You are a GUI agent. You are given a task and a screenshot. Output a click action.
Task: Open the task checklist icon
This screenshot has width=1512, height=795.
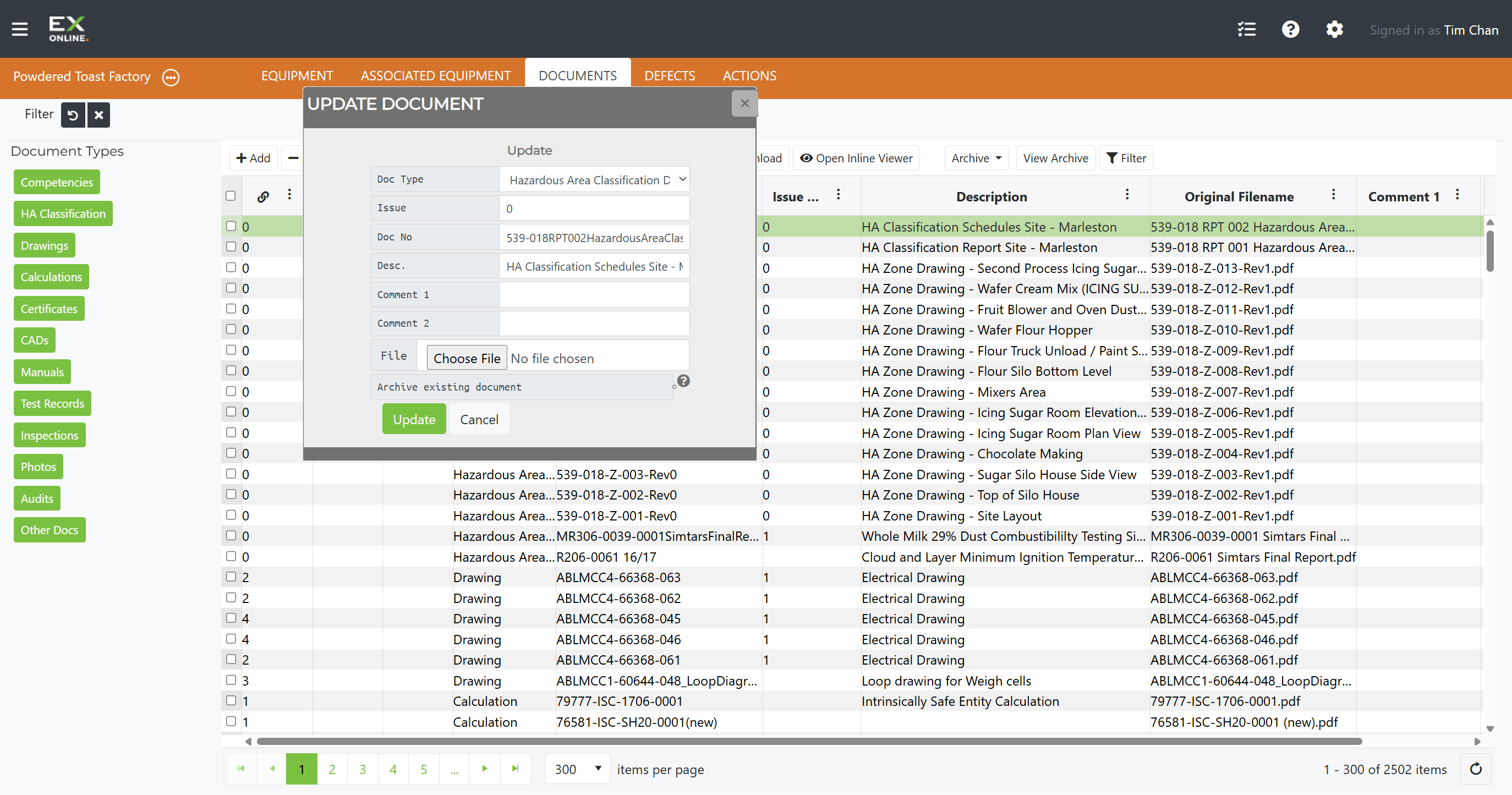pyautogui.click(x=1246, y=29)
